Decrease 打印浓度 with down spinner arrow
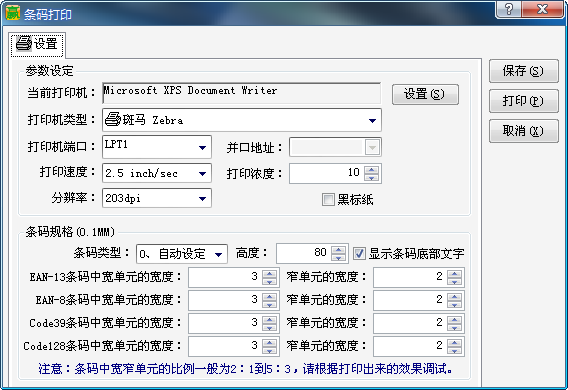This screenshot has height=390, width=568. coord(372,177)
